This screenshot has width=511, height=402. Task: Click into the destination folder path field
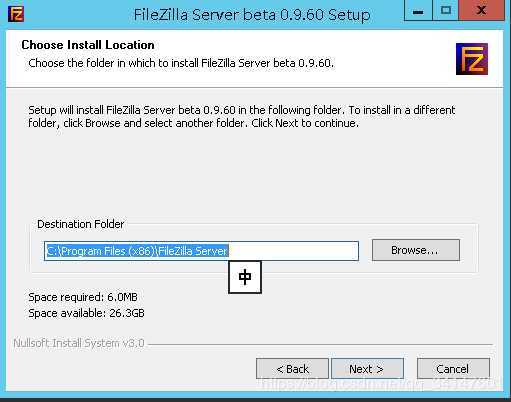pyautogui.click(x=201, y=251)
